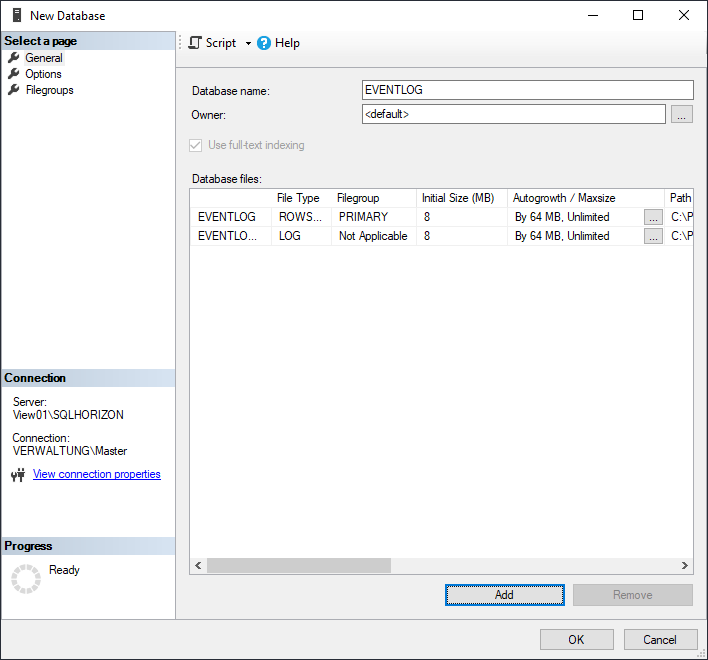This screenshot has width=708, height=660.
Task: Click the connection properties icon
Action: pos(17,475)
